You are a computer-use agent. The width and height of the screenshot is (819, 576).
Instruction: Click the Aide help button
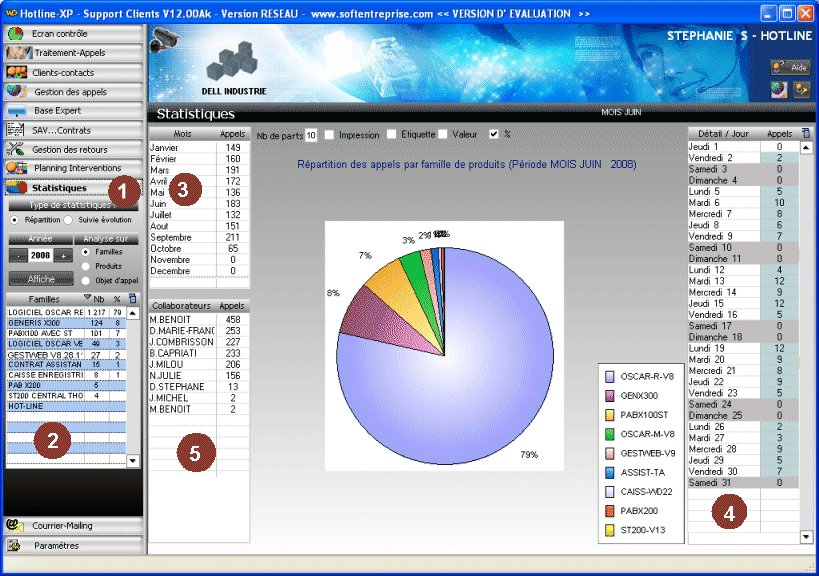coord(790,67)
